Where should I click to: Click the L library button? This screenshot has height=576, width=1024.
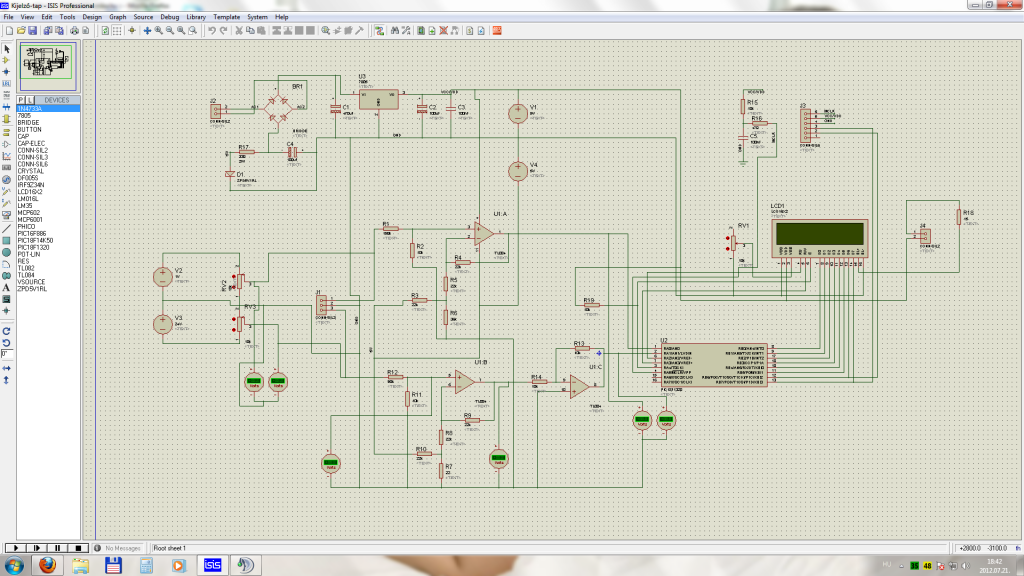pos(29,100)
